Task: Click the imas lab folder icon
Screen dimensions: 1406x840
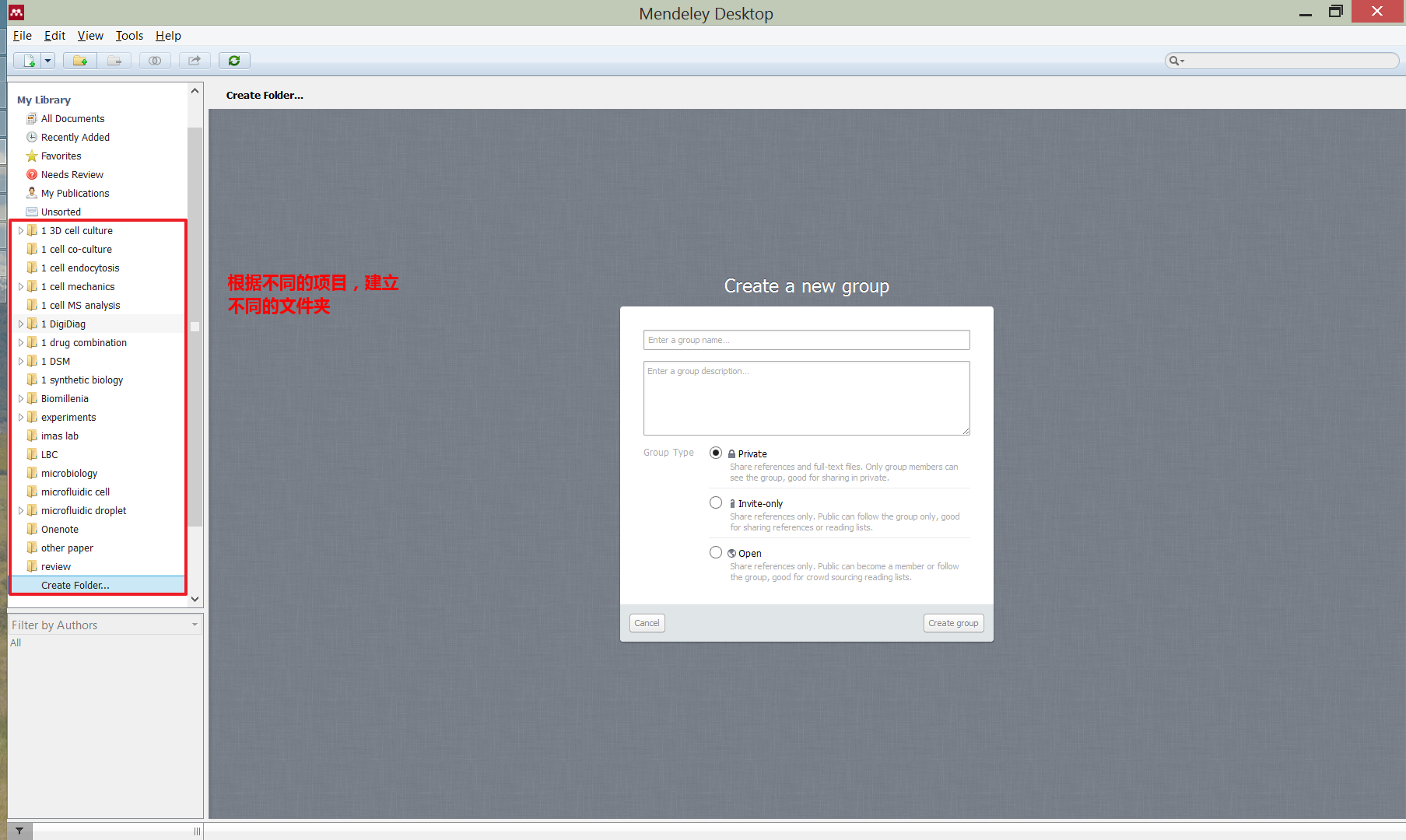Action: pos(32,436)
